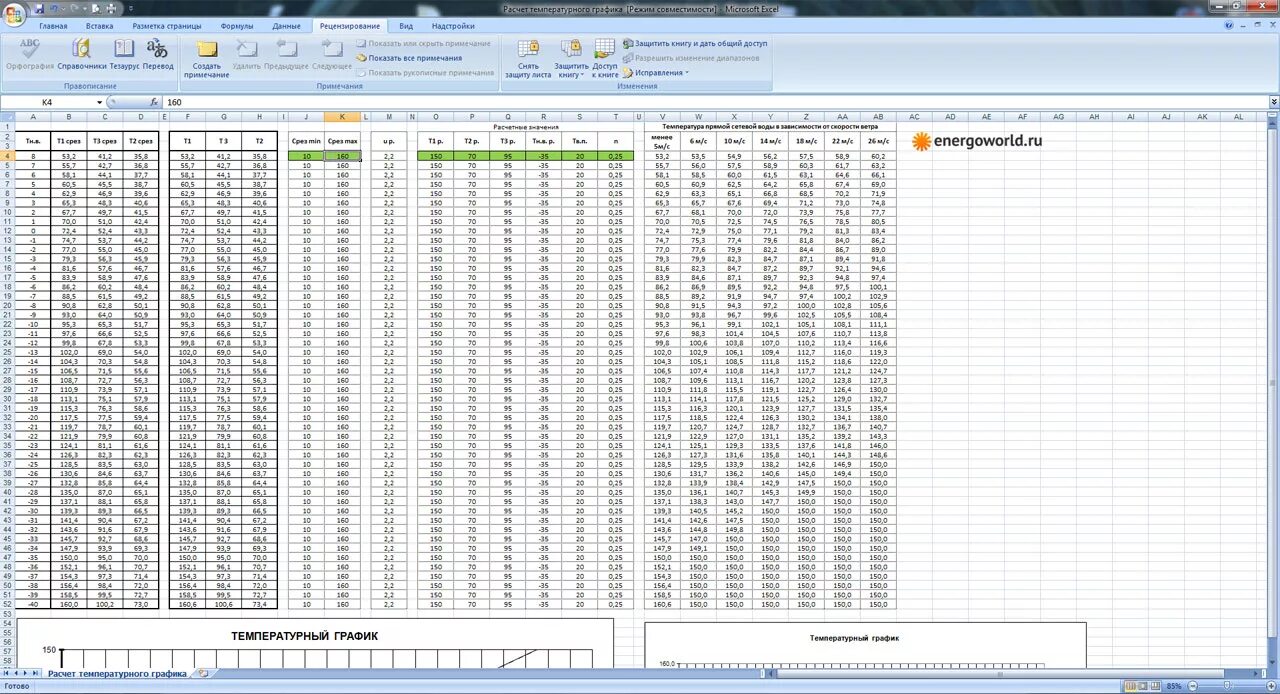Open the Главная ribbon tab
This screenshot has width=1280, height=694.
point(54,26)
